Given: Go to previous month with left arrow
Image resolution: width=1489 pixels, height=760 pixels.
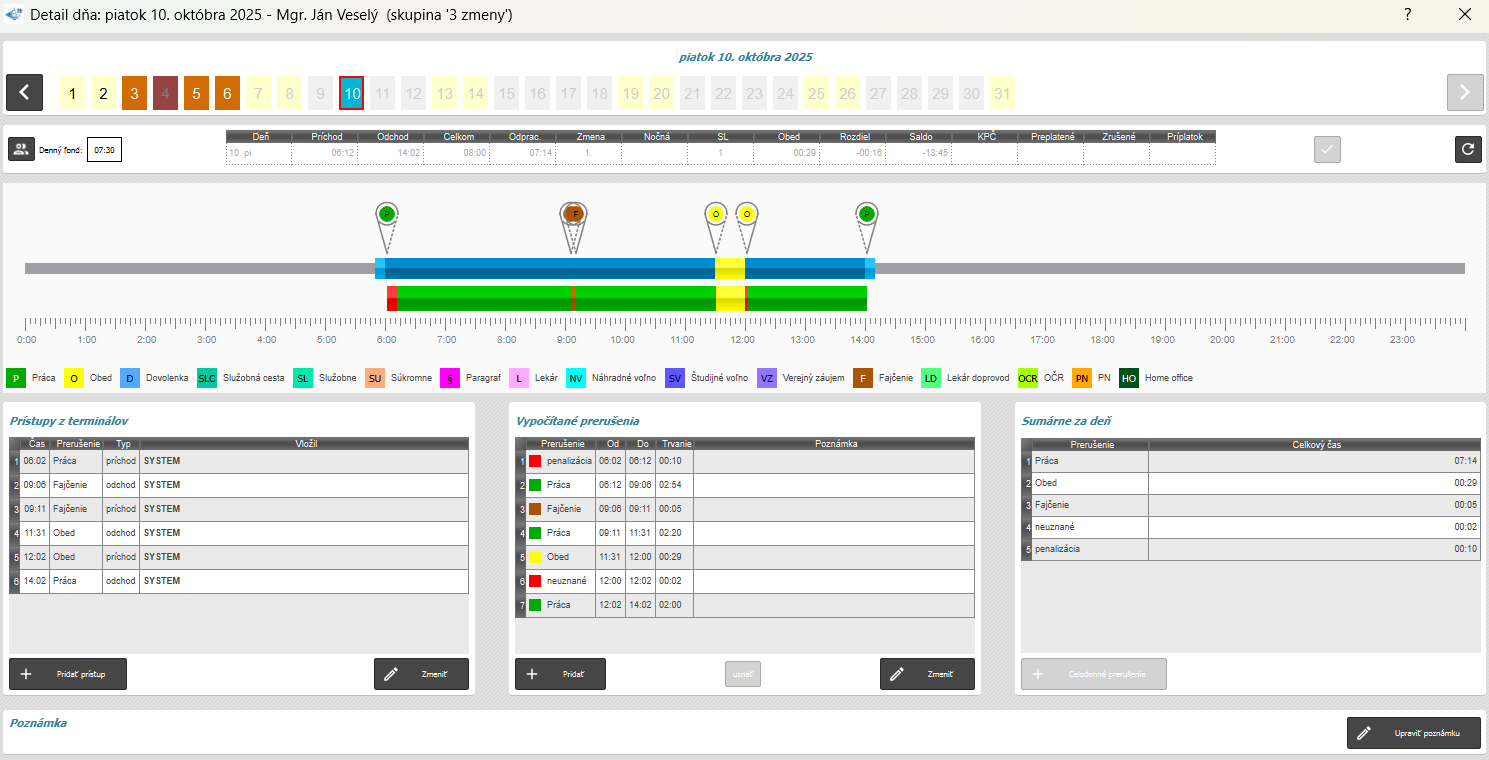Looking at the screenshot, I should [24, 93].
